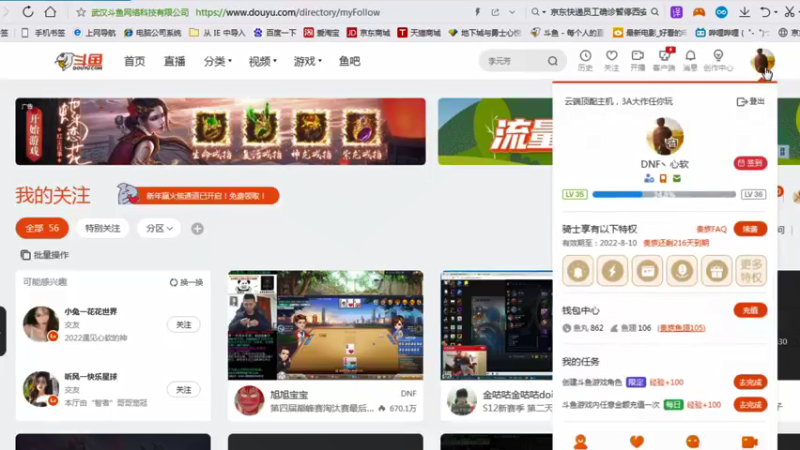The width and height of the screenshot is (800, 450).
Task: Open the 金咕咕金咕咕doinb stream thumbnail
Action: point(496,325)
